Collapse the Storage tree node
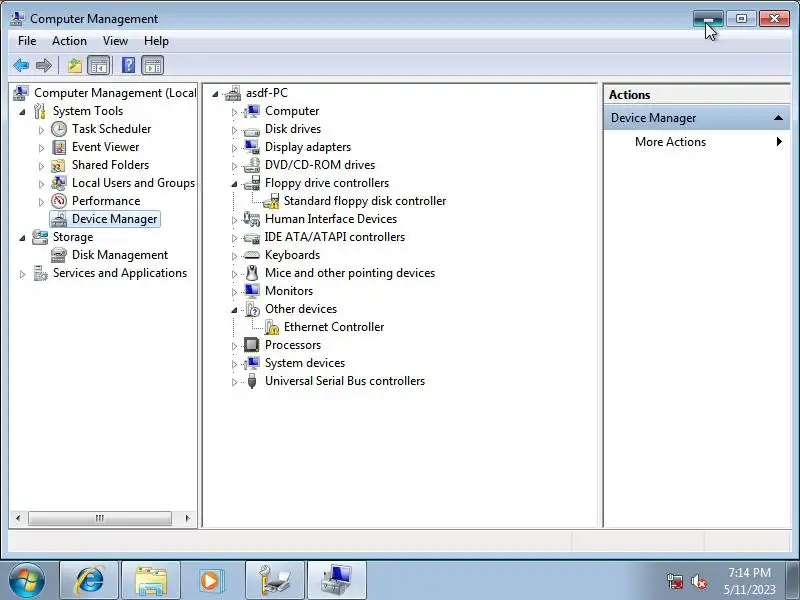800x600 pixels. tap(22, 238)
